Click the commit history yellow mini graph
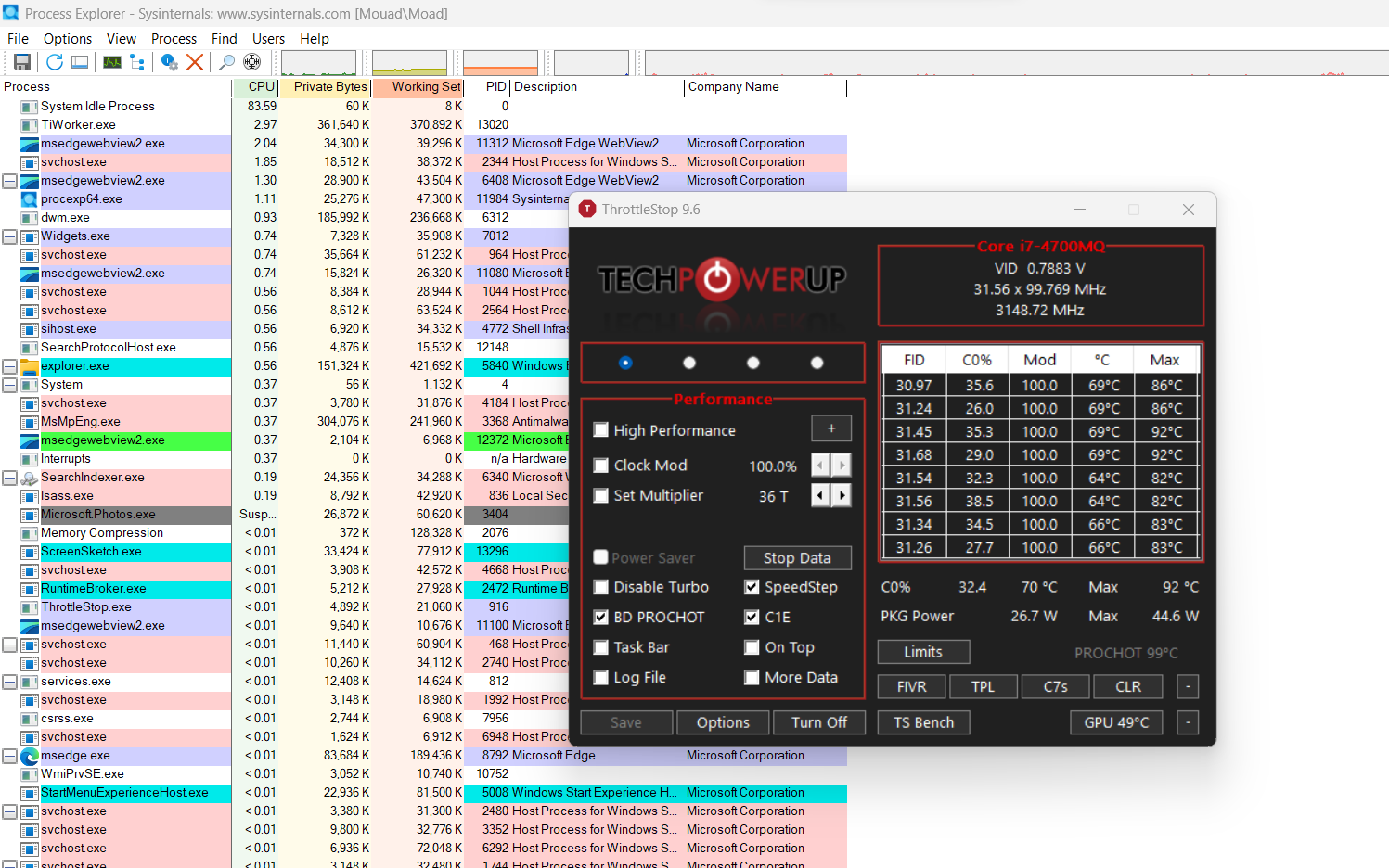1389x868 pixels. pyautogui.click(x=410, y=63)
